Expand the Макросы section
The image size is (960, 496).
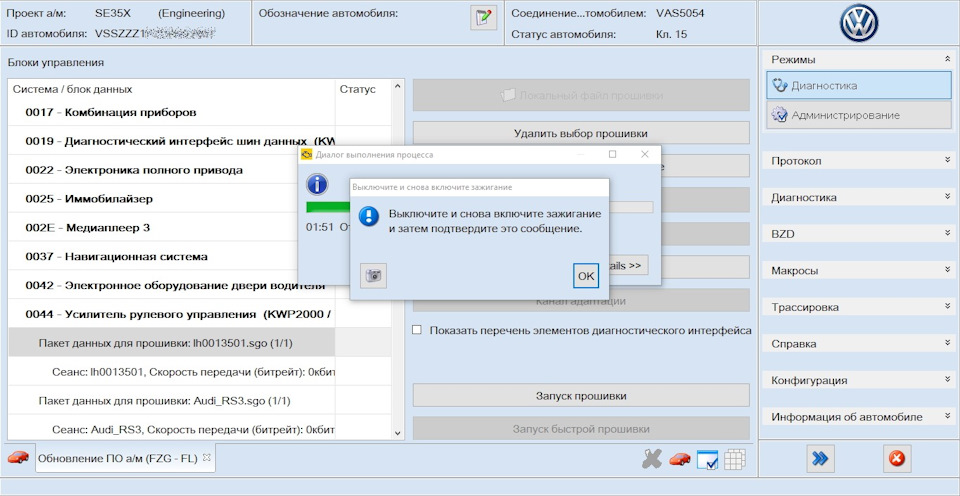947,270
